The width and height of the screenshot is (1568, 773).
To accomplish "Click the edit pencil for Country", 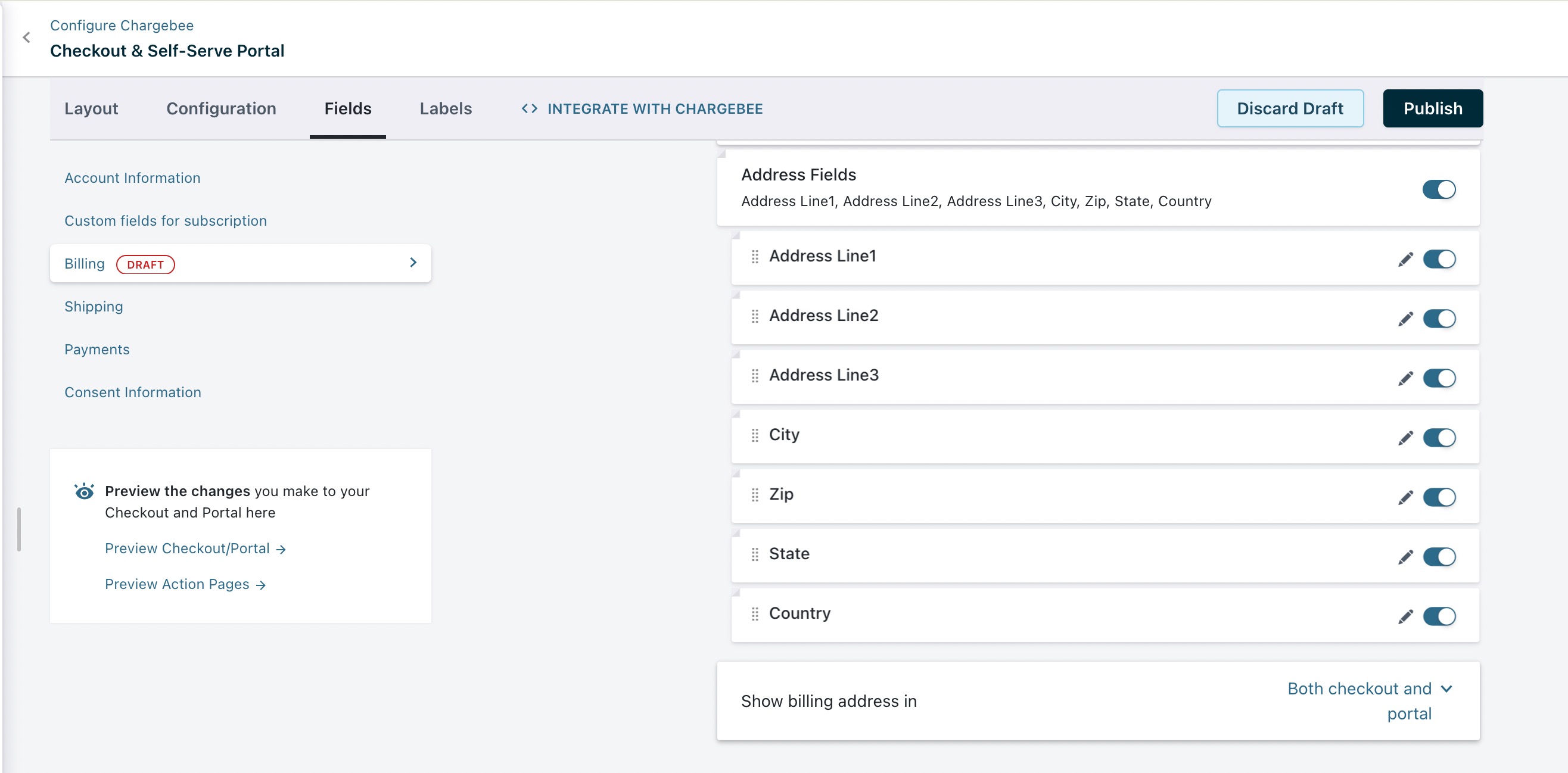I will (x=1405, y=616).
